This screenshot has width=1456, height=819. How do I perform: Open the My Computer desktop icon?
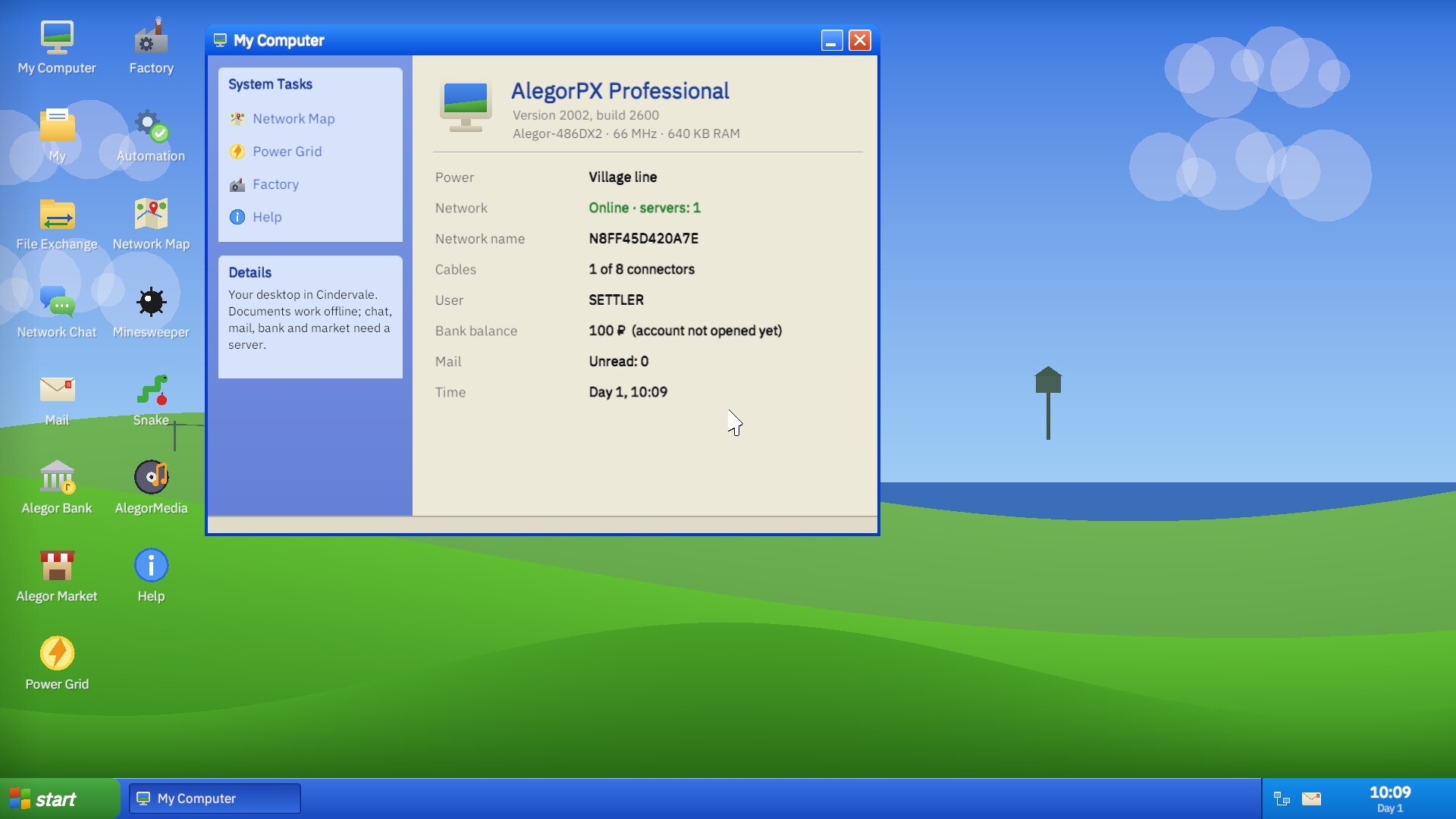coord(57,47)
